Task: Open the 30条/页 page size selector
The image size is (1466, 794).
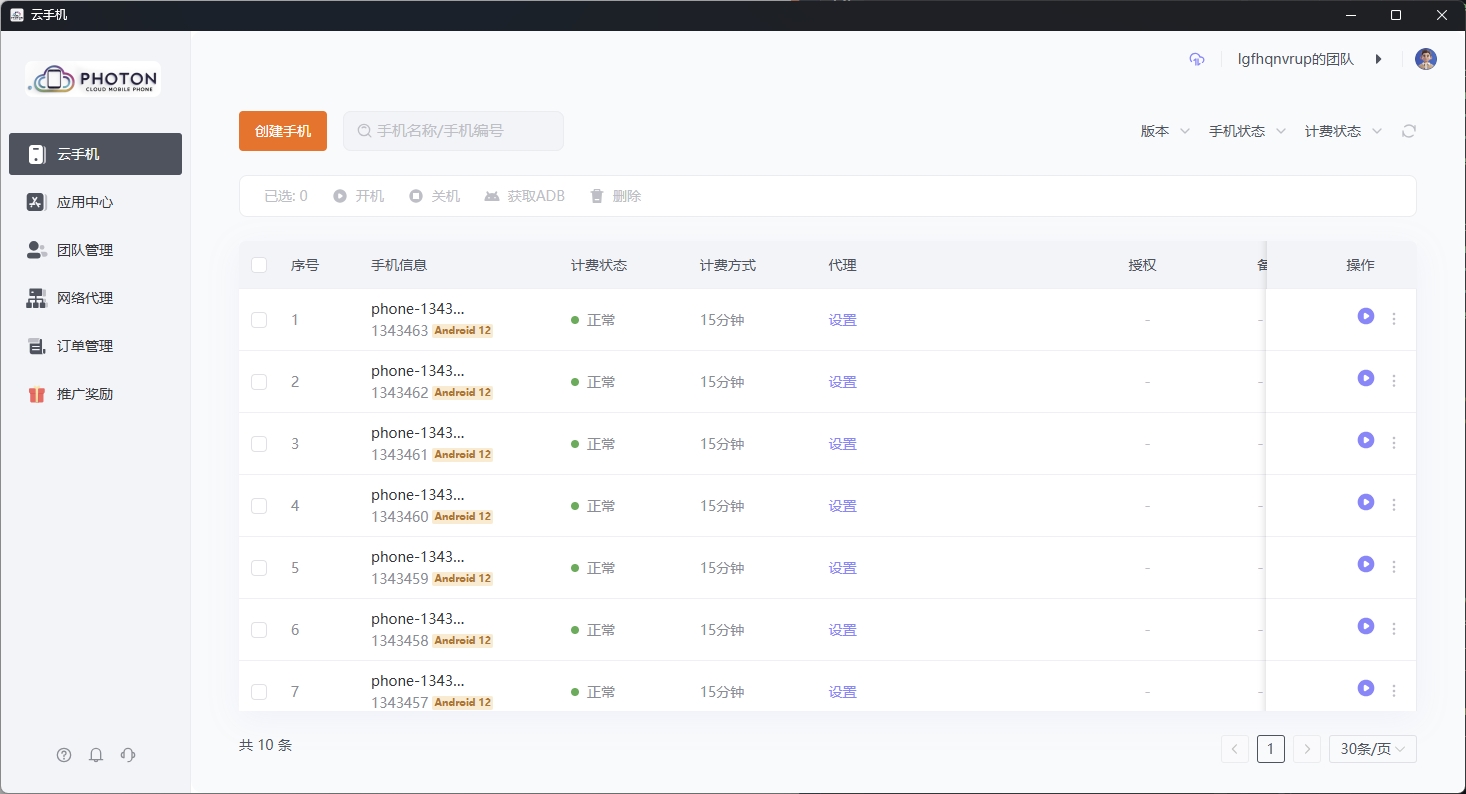Action: [x=1372, y=748]
